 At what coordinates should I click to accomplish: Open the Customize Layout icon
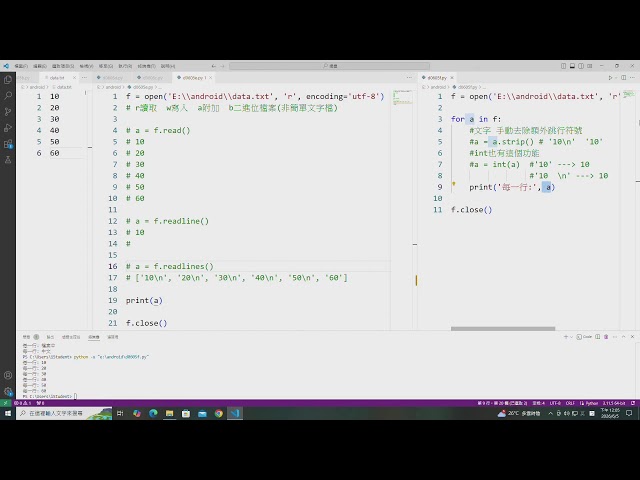coord(590,66)
